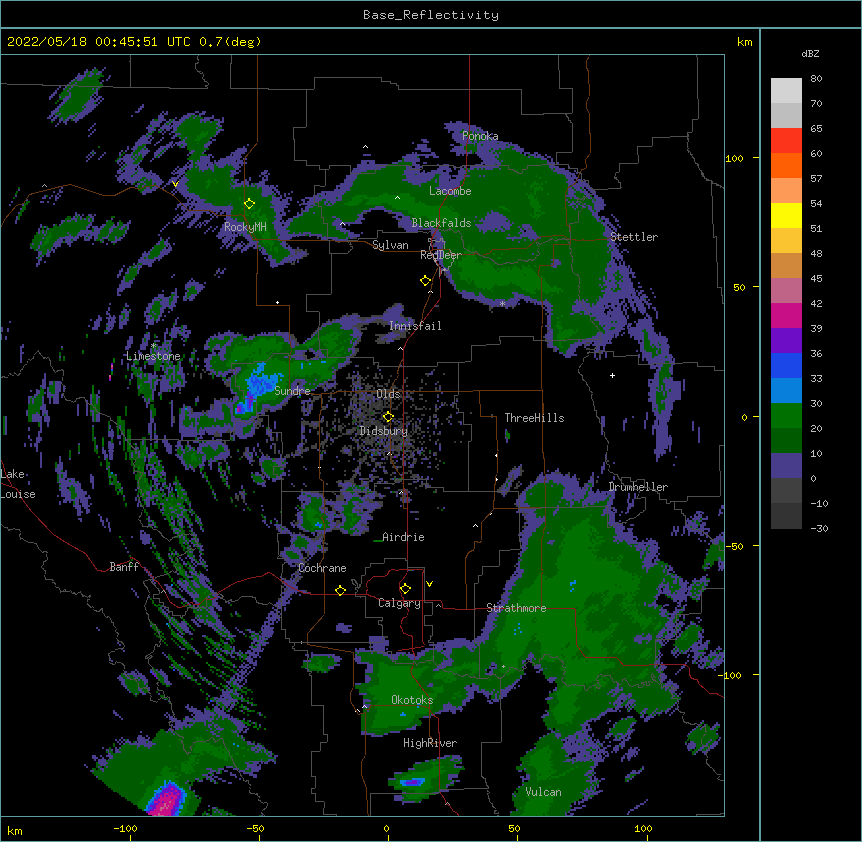This screenshot has height=842, width=862.
Task: Click the Calgary city label
Action: click(399, 603)
